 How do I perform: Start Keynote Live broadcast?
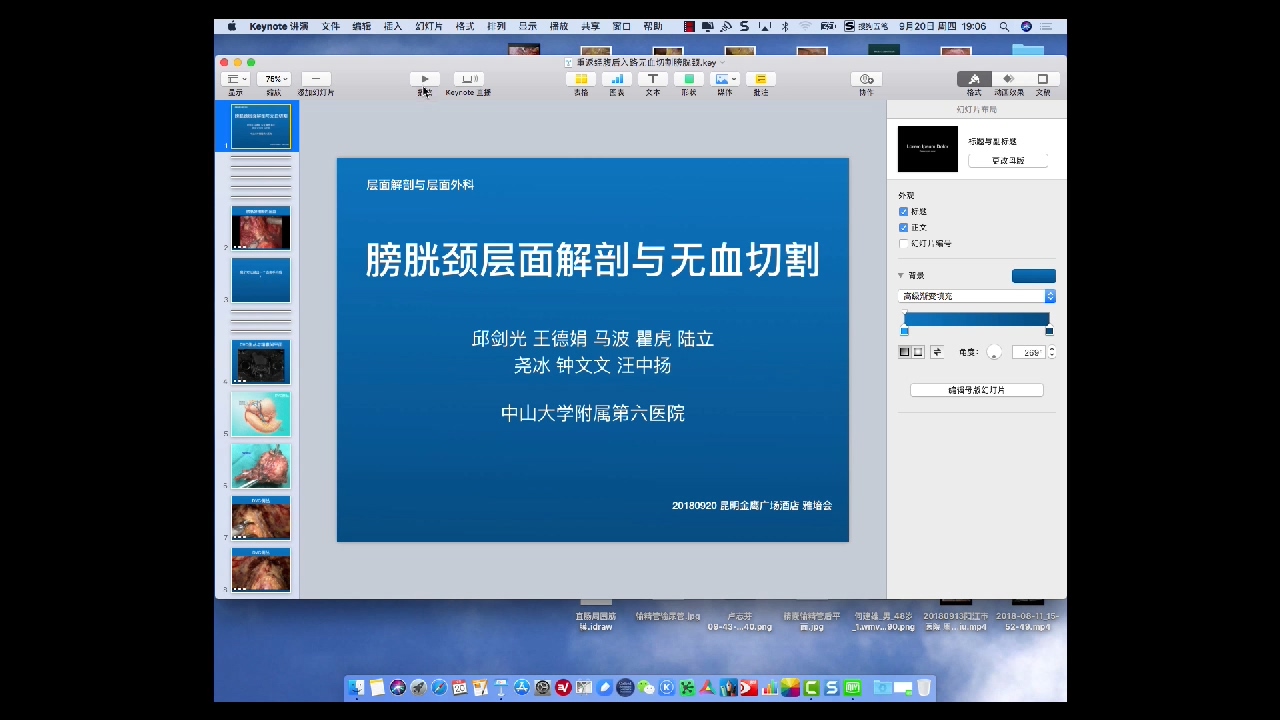[x=468, y=79]
